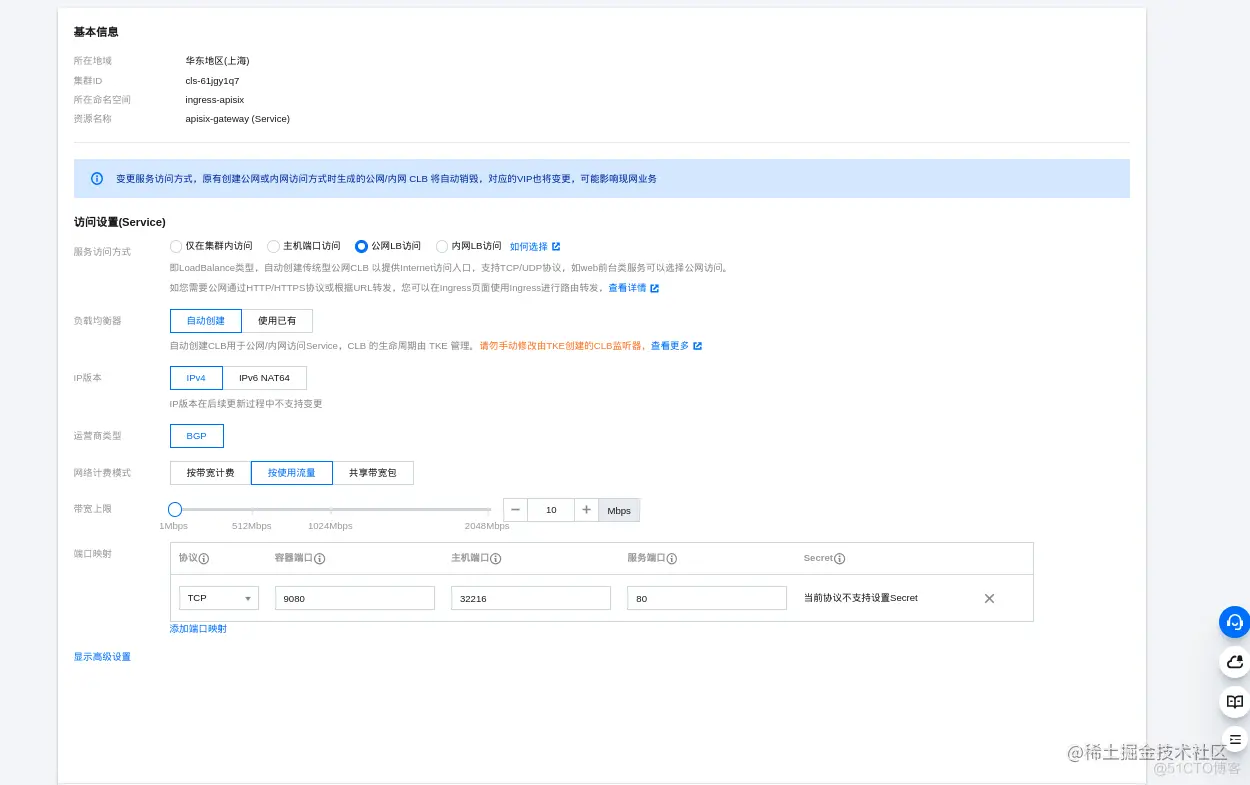This screenshot has height=785, width=1250.
Task: Click external link icon beside 查看更多
Action: (697, 346)
